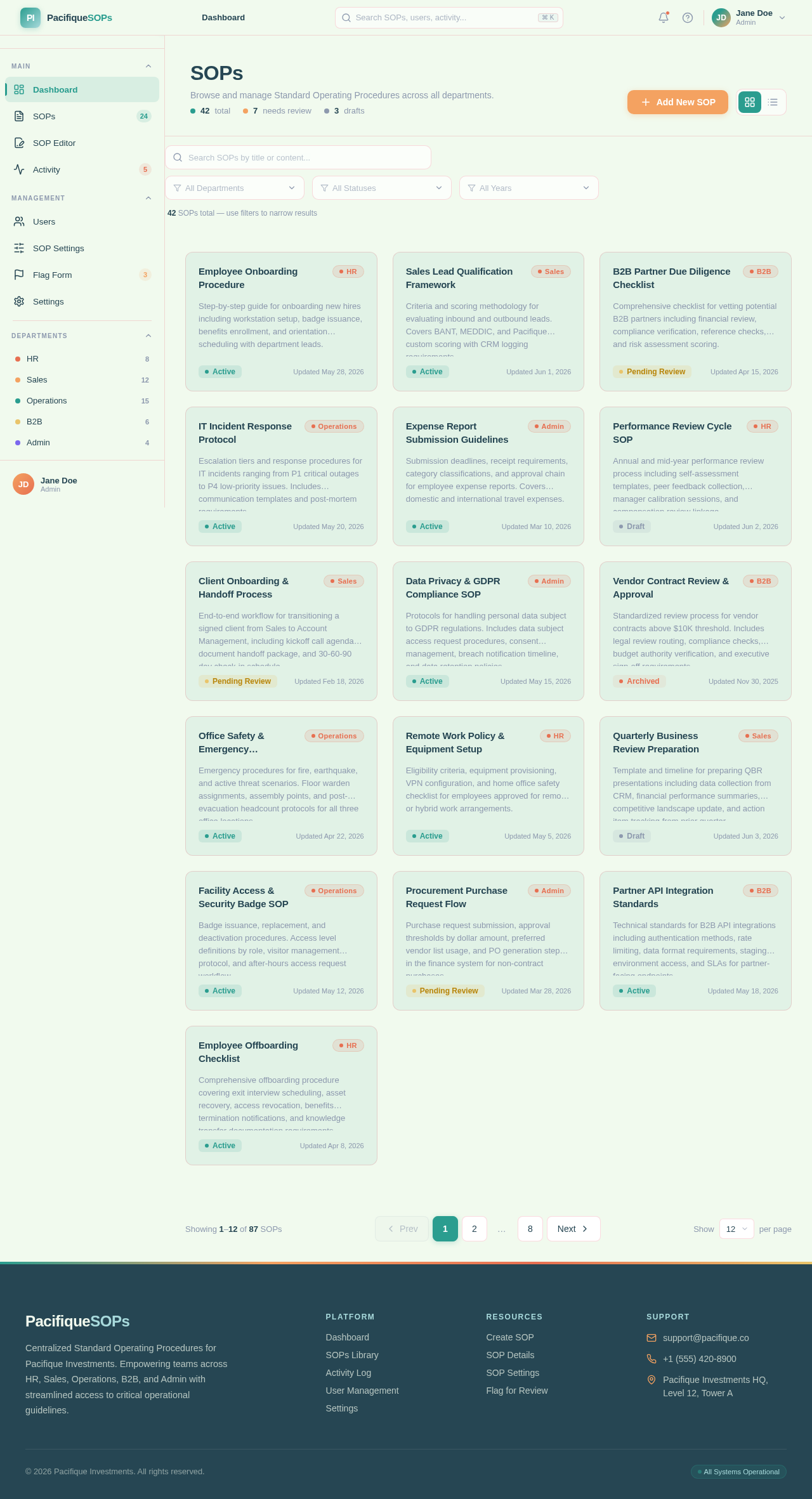812x1499 pixels.
Task: Open notifications bell icon
Action: point(664,18)
